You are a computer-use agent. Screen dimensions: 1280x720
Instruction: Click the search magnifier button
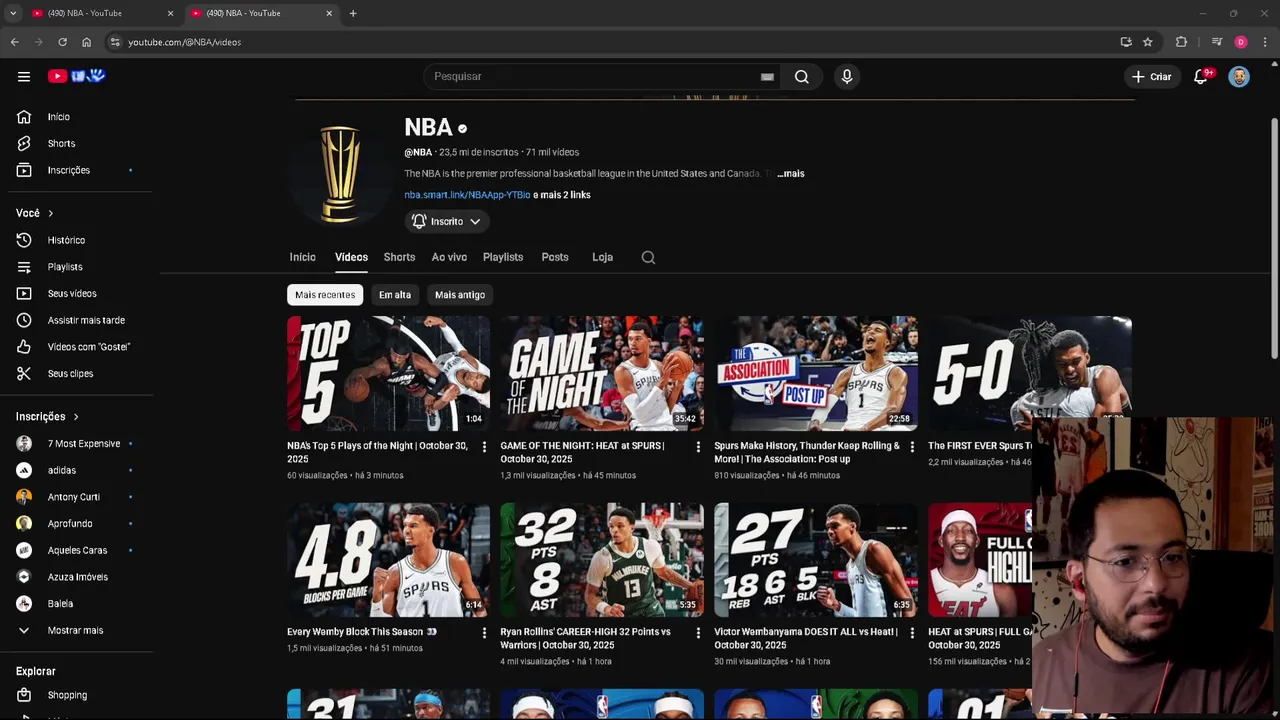point(802,76)
